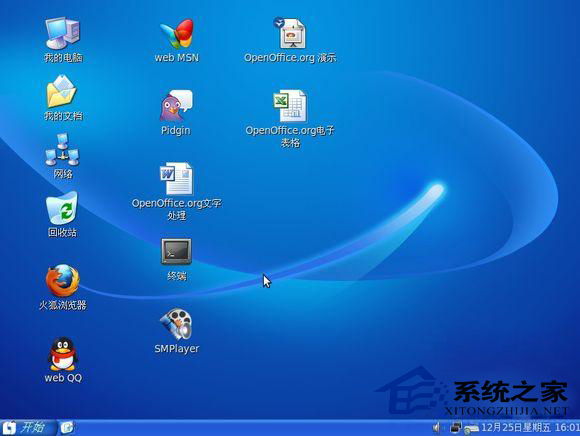The width and height of the screenshot is (580, 436).
Task: Click the drive tray icon beside the date
Action: coord(471,429)
